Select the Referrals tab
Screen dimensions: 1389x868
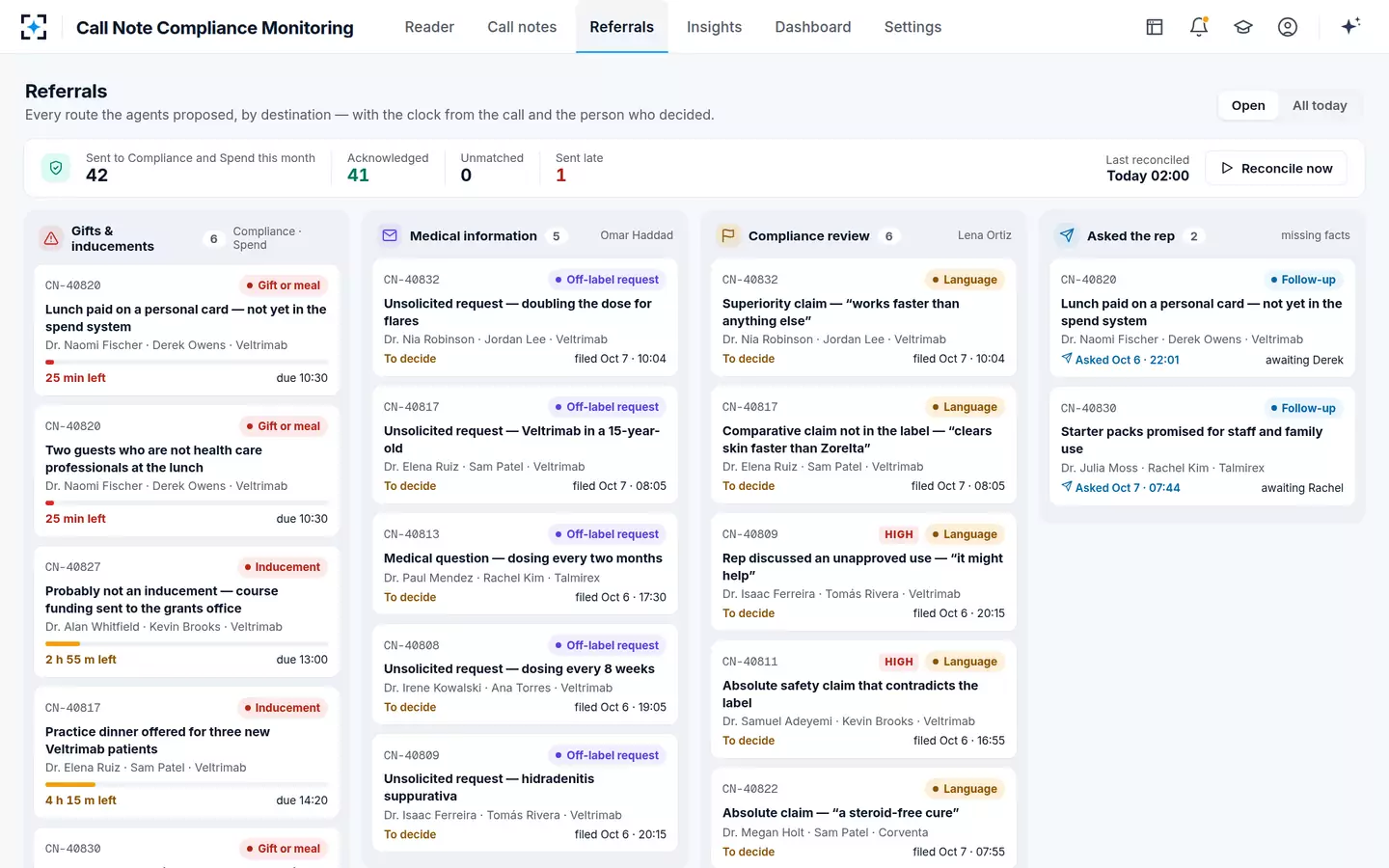click(622, 27)
